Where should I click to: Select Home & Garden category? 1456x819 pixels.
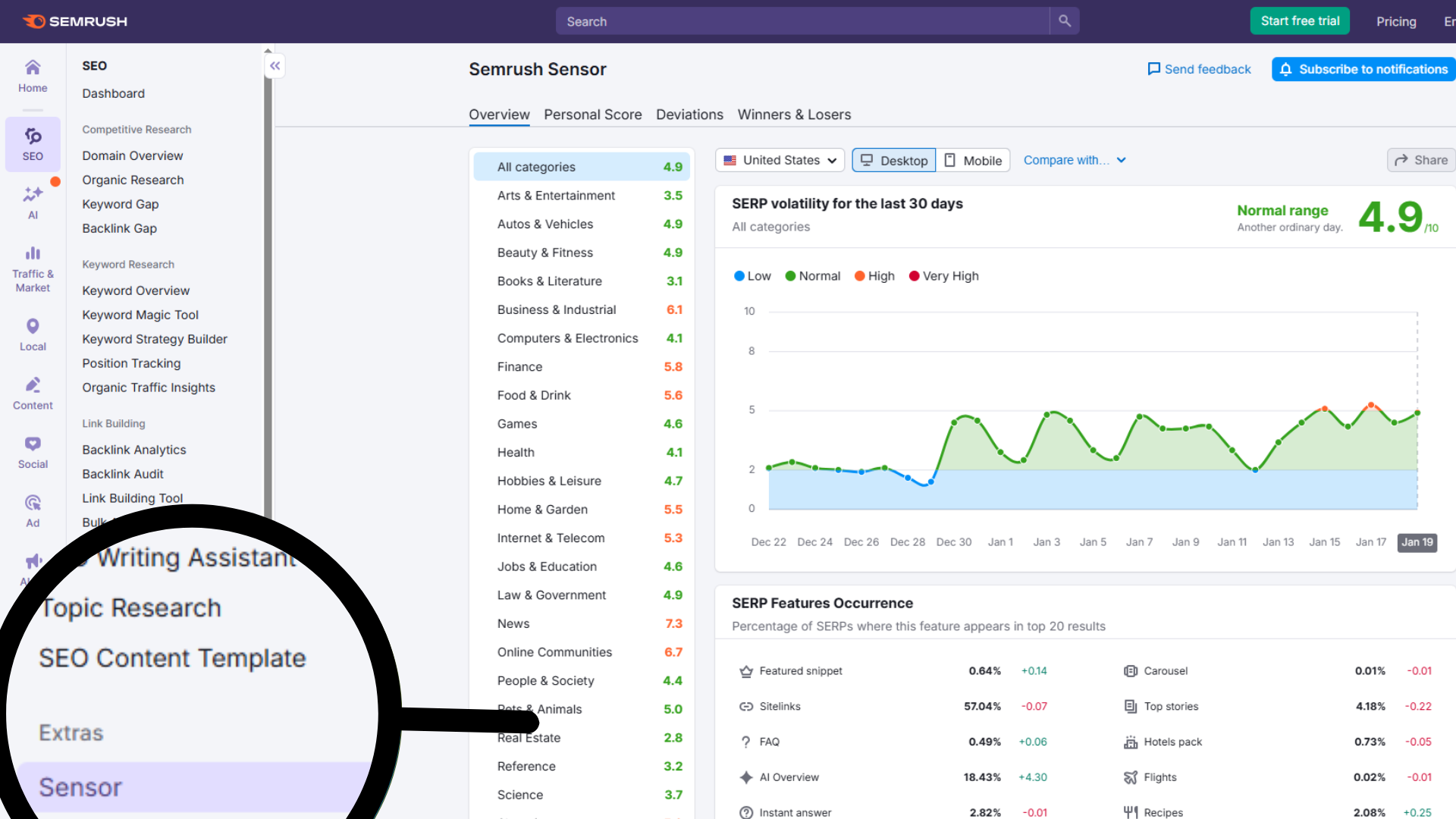pos(582,510)
